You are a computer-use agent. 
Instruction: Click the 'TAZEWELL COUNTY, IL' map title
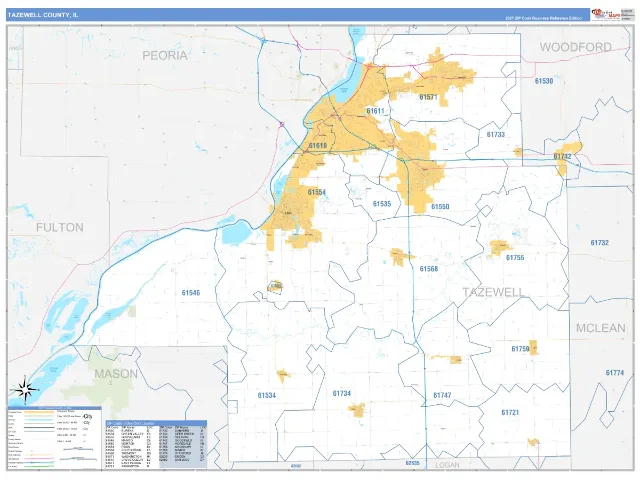coord(42,15)
